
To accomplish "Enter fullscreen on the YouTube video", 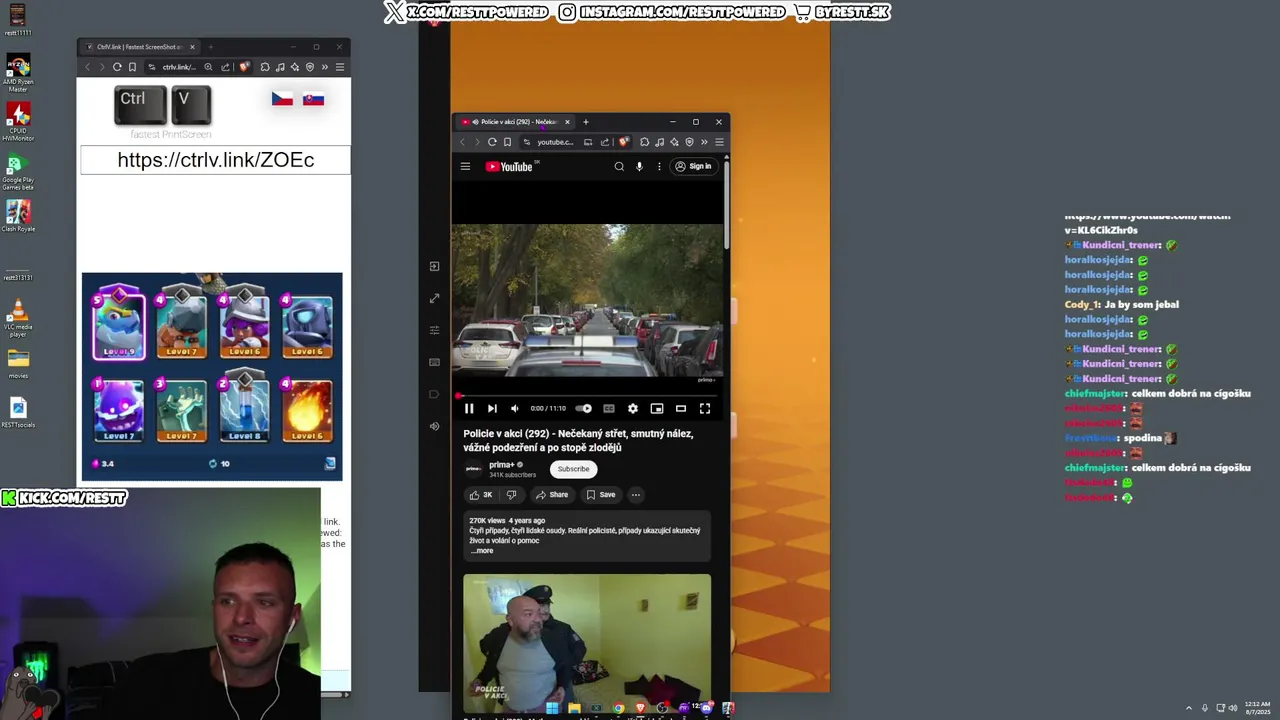I will pos(705,408).
